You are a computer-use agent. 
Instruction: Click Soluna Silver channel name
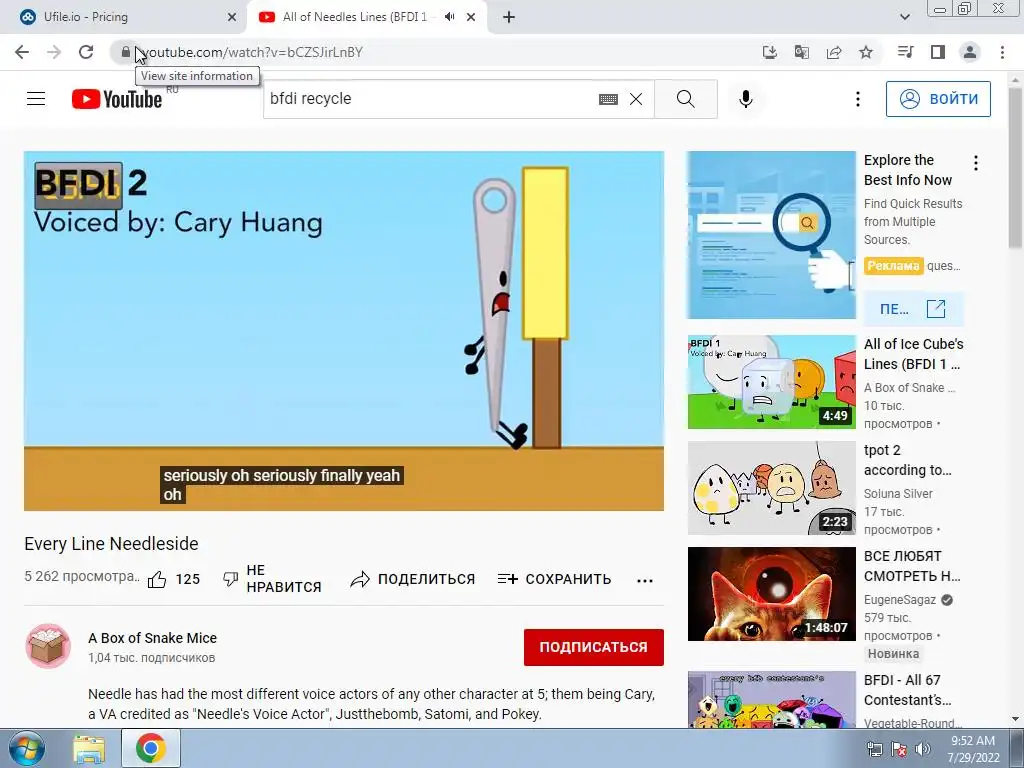click(x=898, y=494)
